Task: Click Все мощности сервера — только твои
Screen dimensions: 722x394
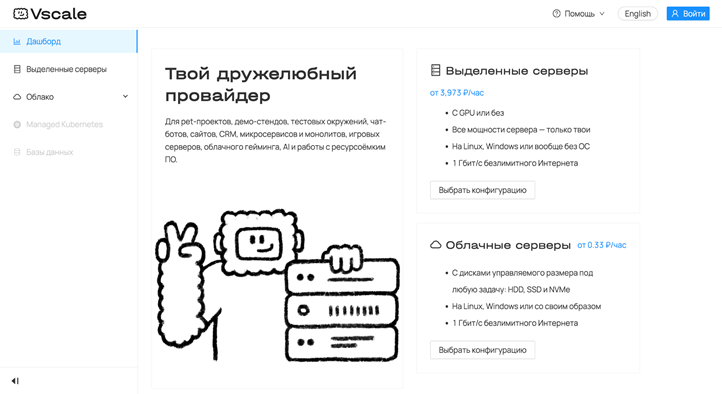Action: 521,130
